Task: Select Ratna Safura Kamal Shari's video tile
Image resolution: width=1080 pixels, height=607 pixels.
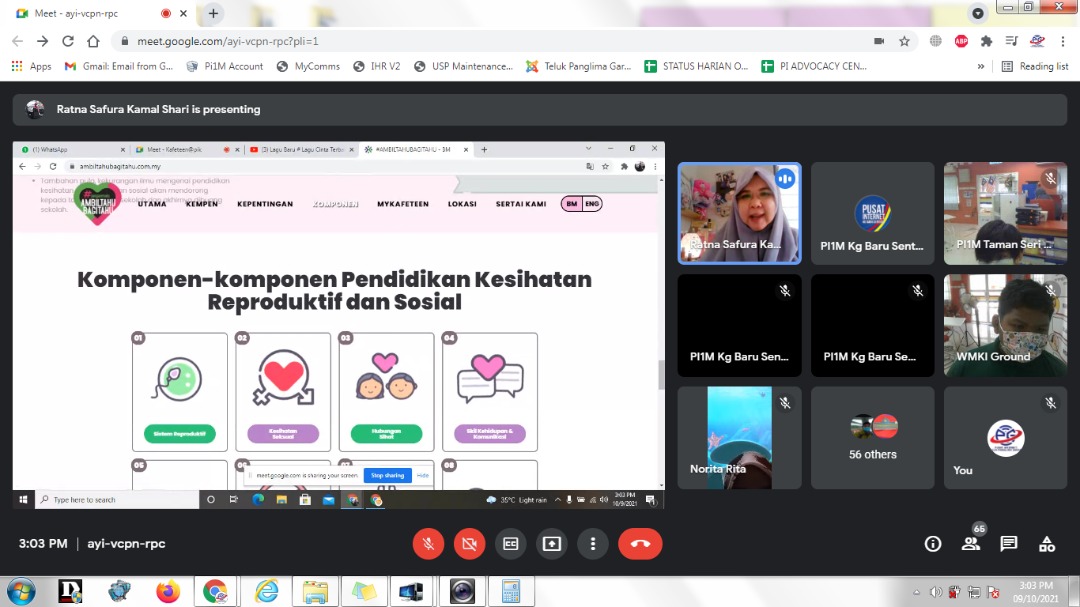Action: coord(739,214)
